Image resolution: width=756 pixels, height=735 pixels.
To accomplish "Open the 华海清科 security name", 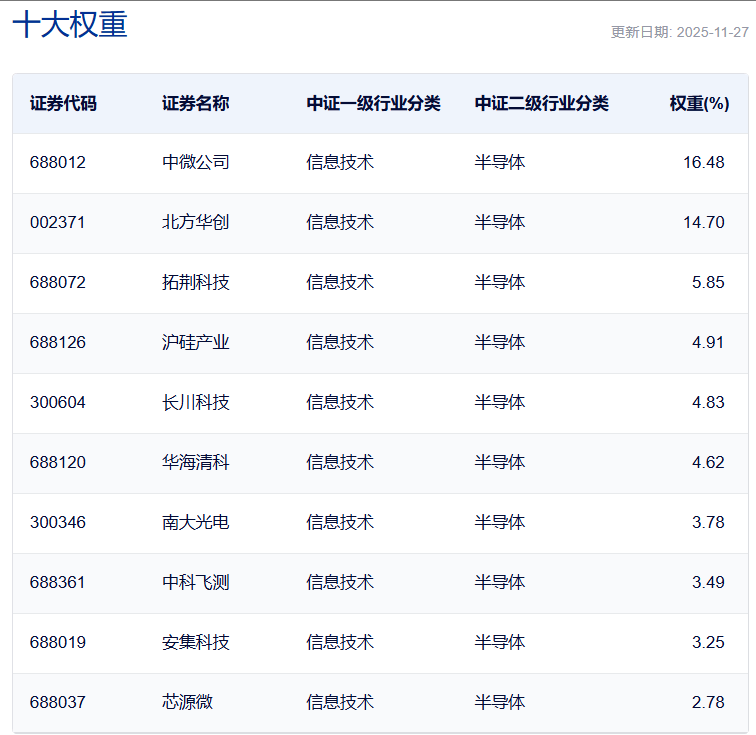I will 195,462.
